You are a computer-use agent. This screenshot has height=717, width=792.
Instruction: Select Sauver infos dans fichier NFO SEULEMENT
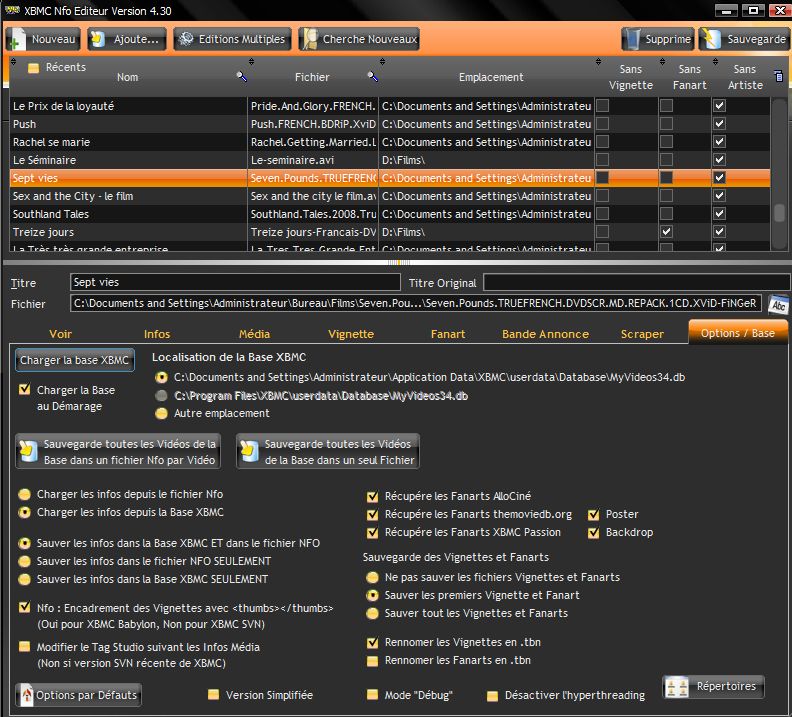pos(24,561)
